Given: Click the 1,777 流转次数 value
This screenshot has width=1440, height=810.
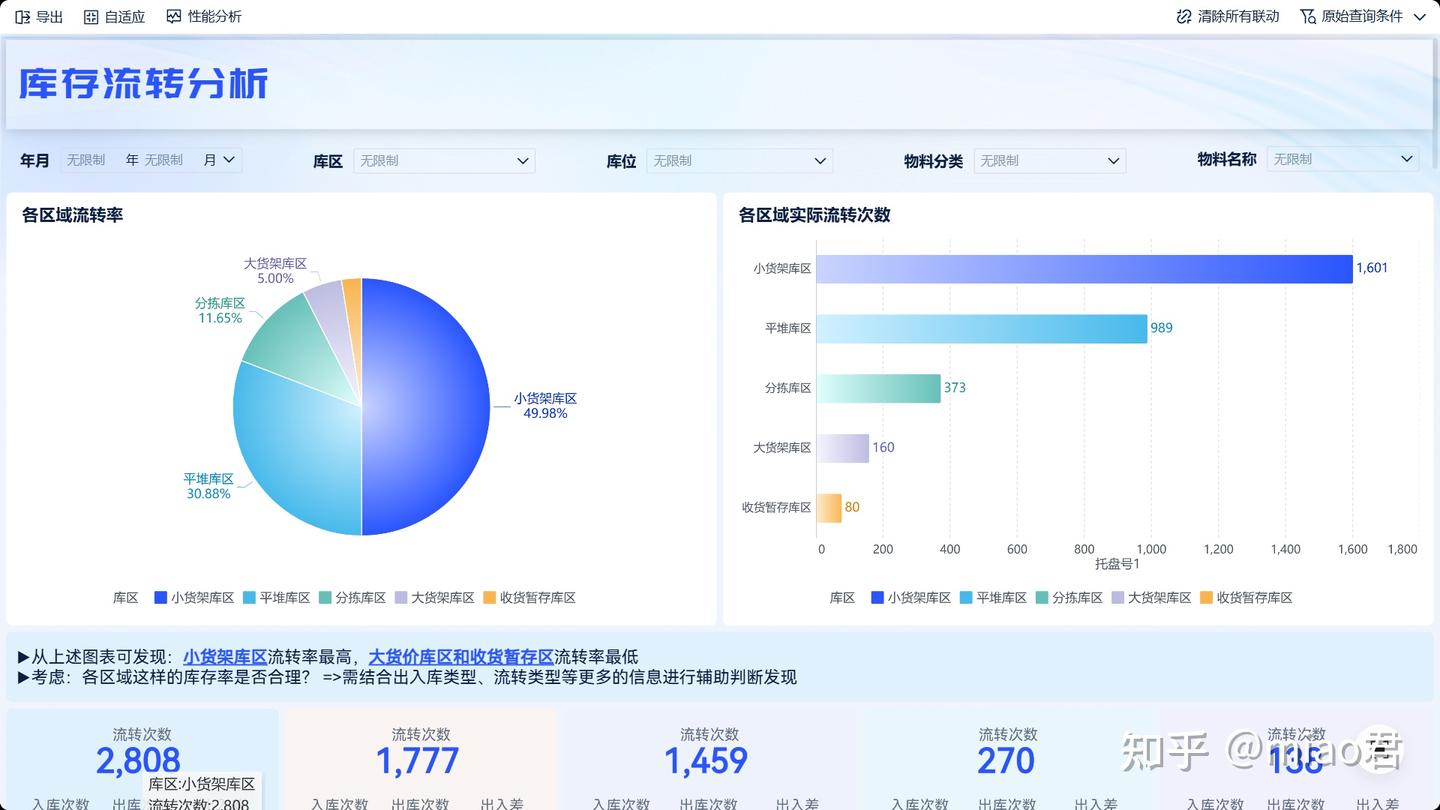Looking at the screenshot, I should [x=417, y=762].
